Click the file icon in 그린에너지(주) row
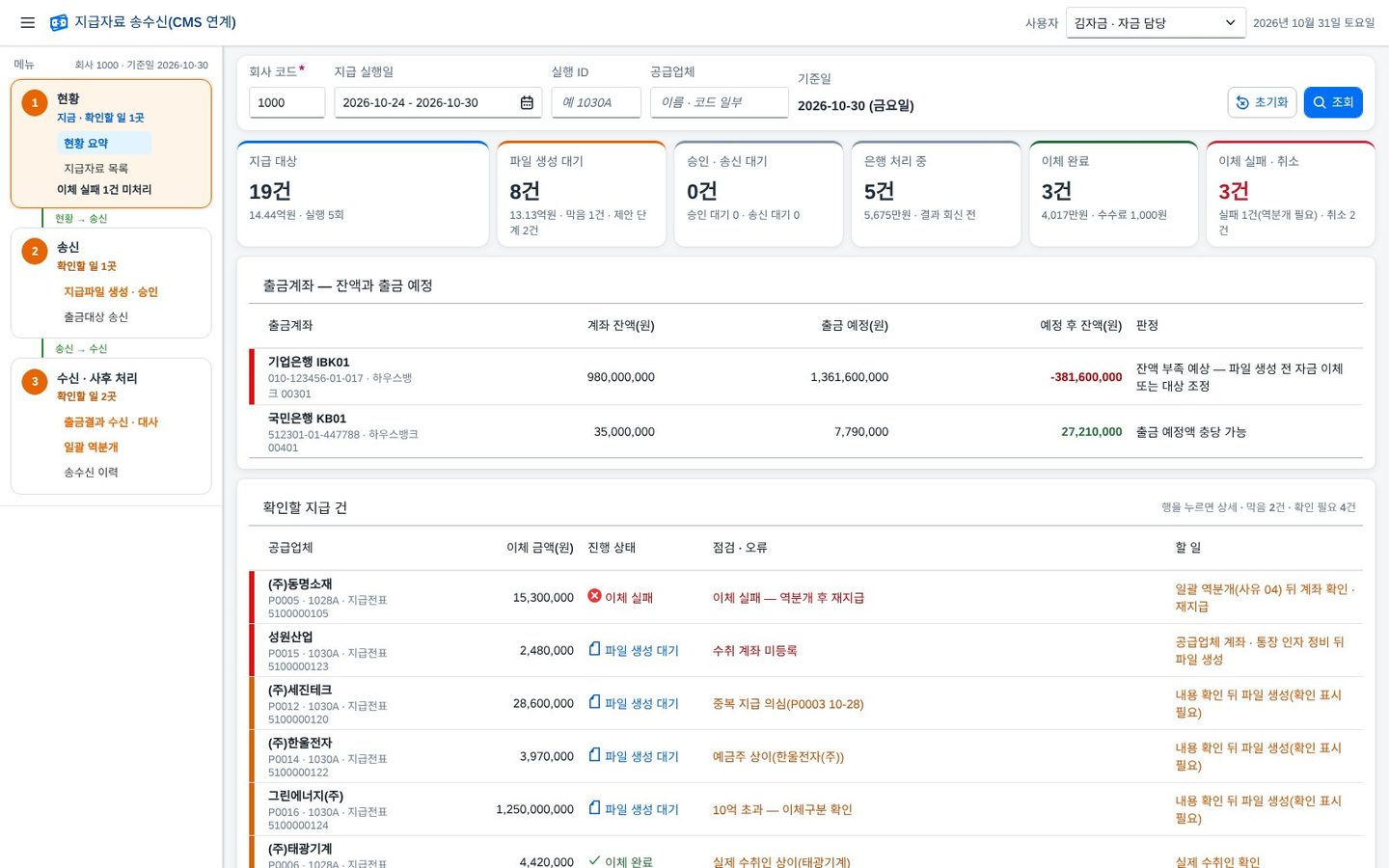This screenshot has height=868, width=1389. 594,808
